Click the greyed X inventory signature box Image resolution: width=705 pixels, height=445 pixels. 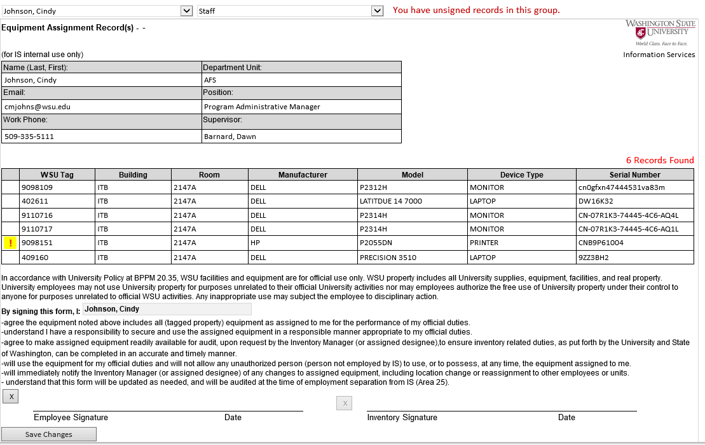[344, 403]
